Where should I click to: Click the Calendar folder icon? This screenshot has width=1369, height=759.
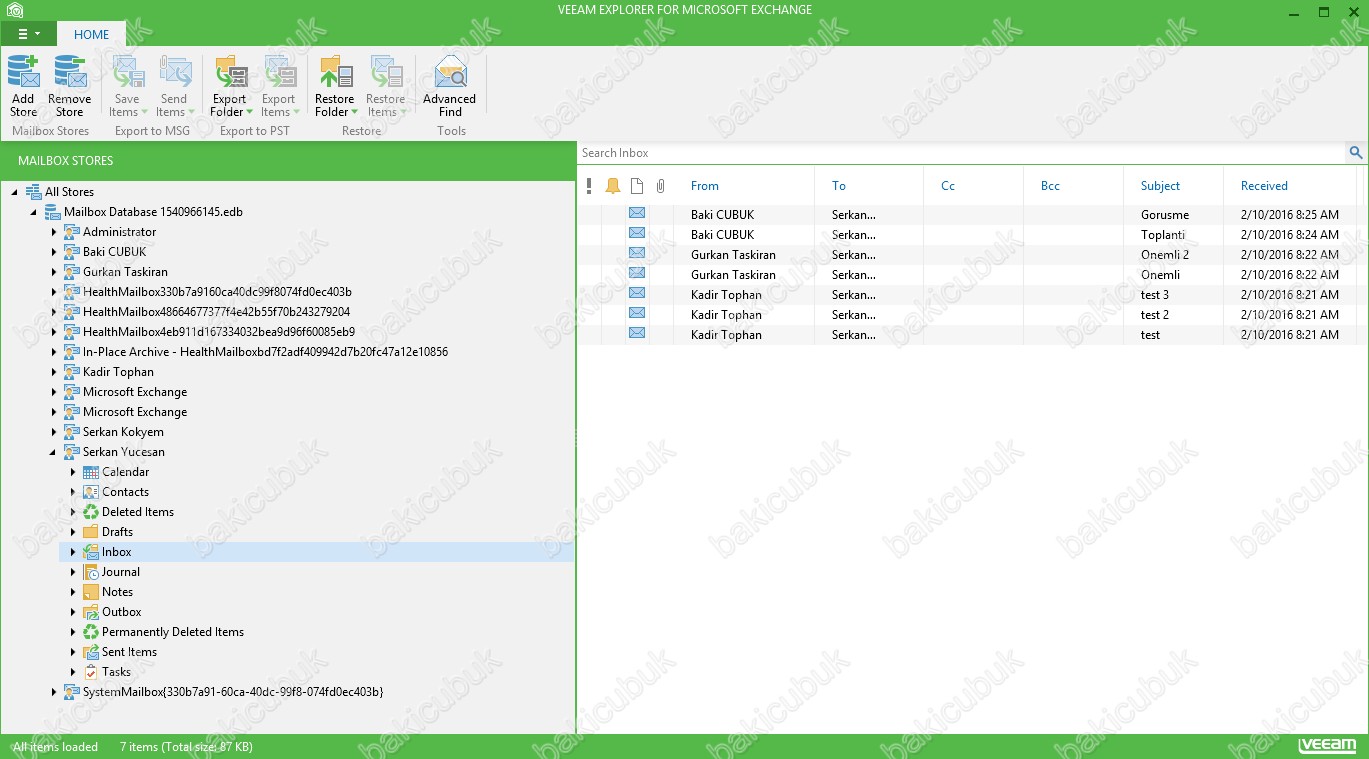click(x=91, y=472)
